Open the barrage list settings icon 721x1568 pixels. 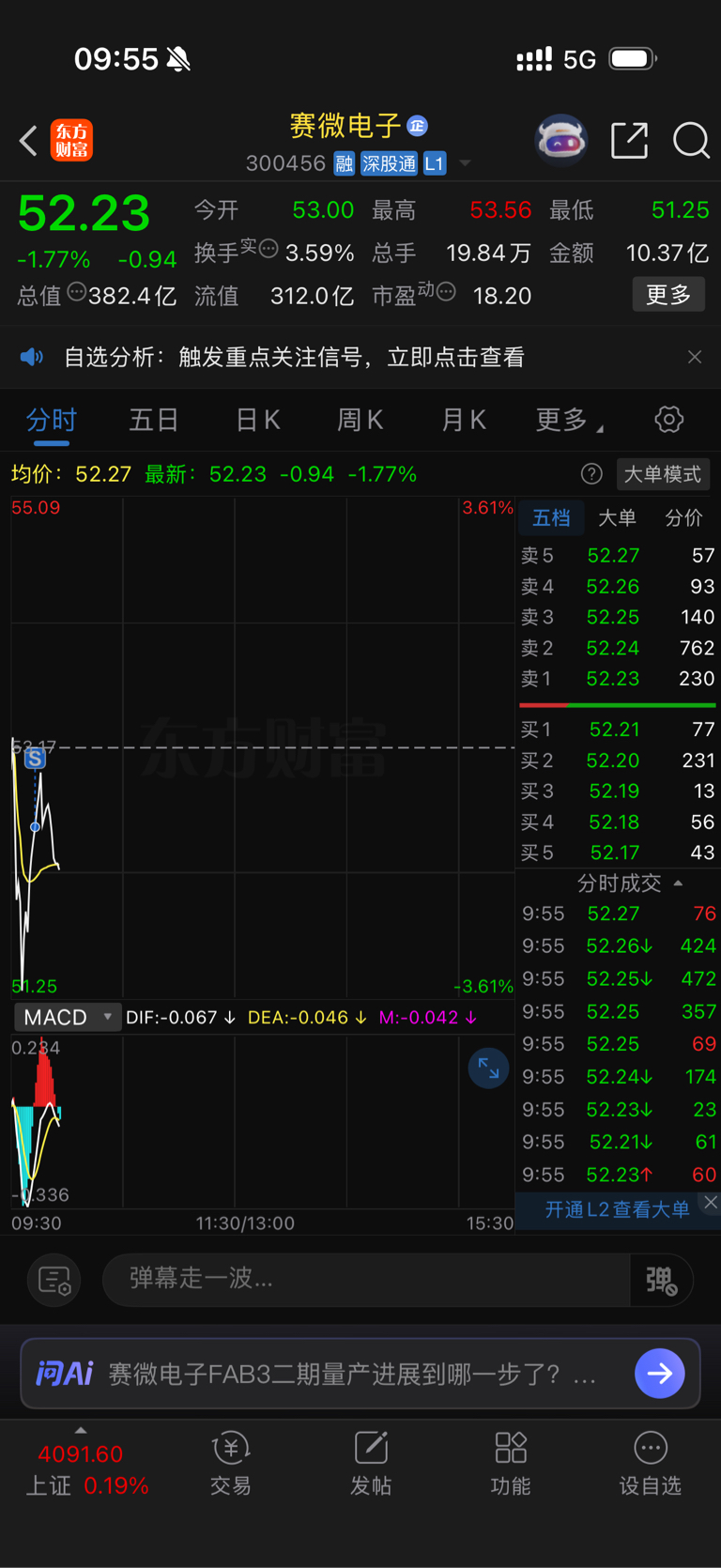coord(54,1280)
